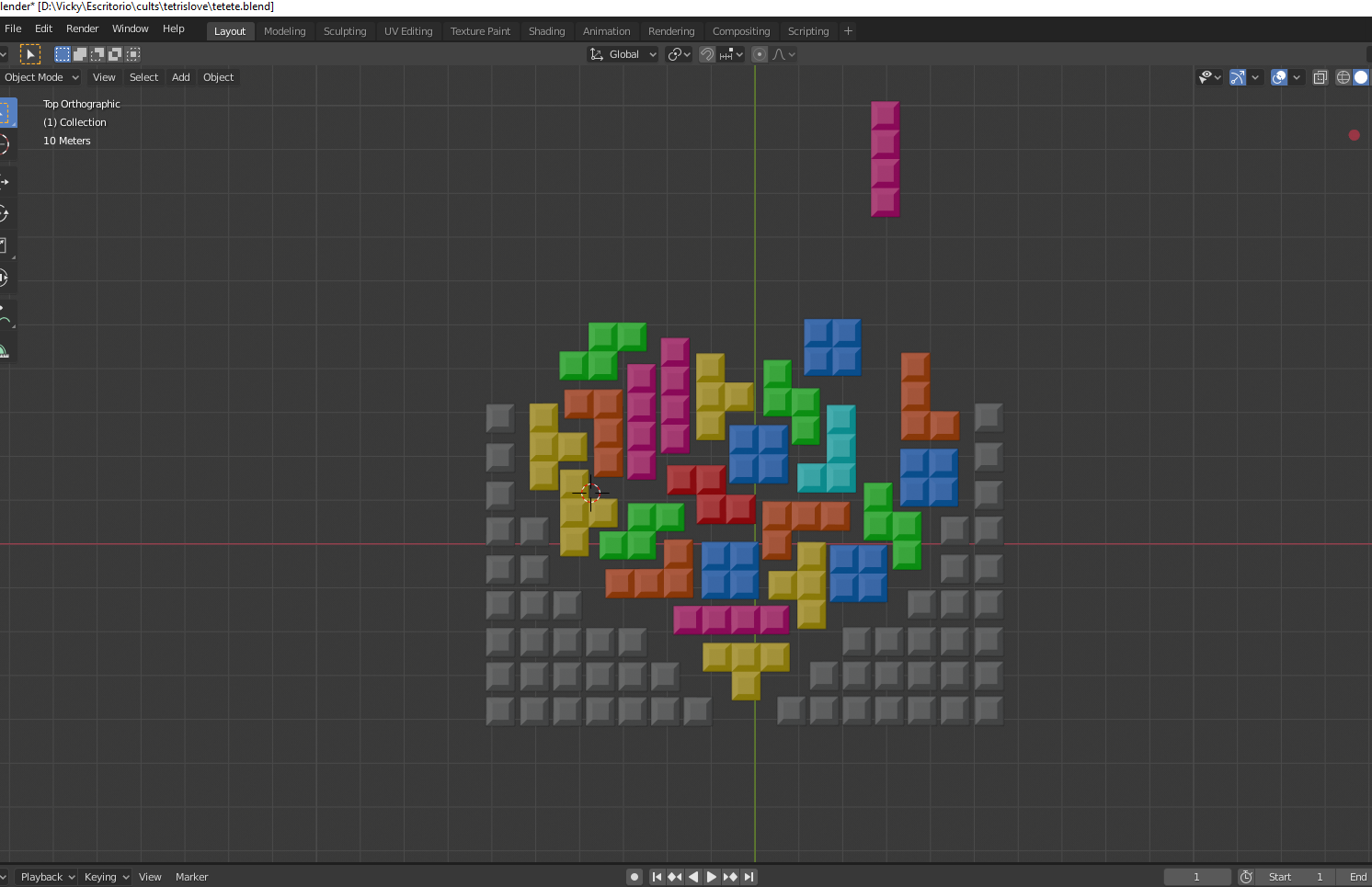
Task: Disable Show Overlays
Action: pyautogui.click(x=1279, y=77)
